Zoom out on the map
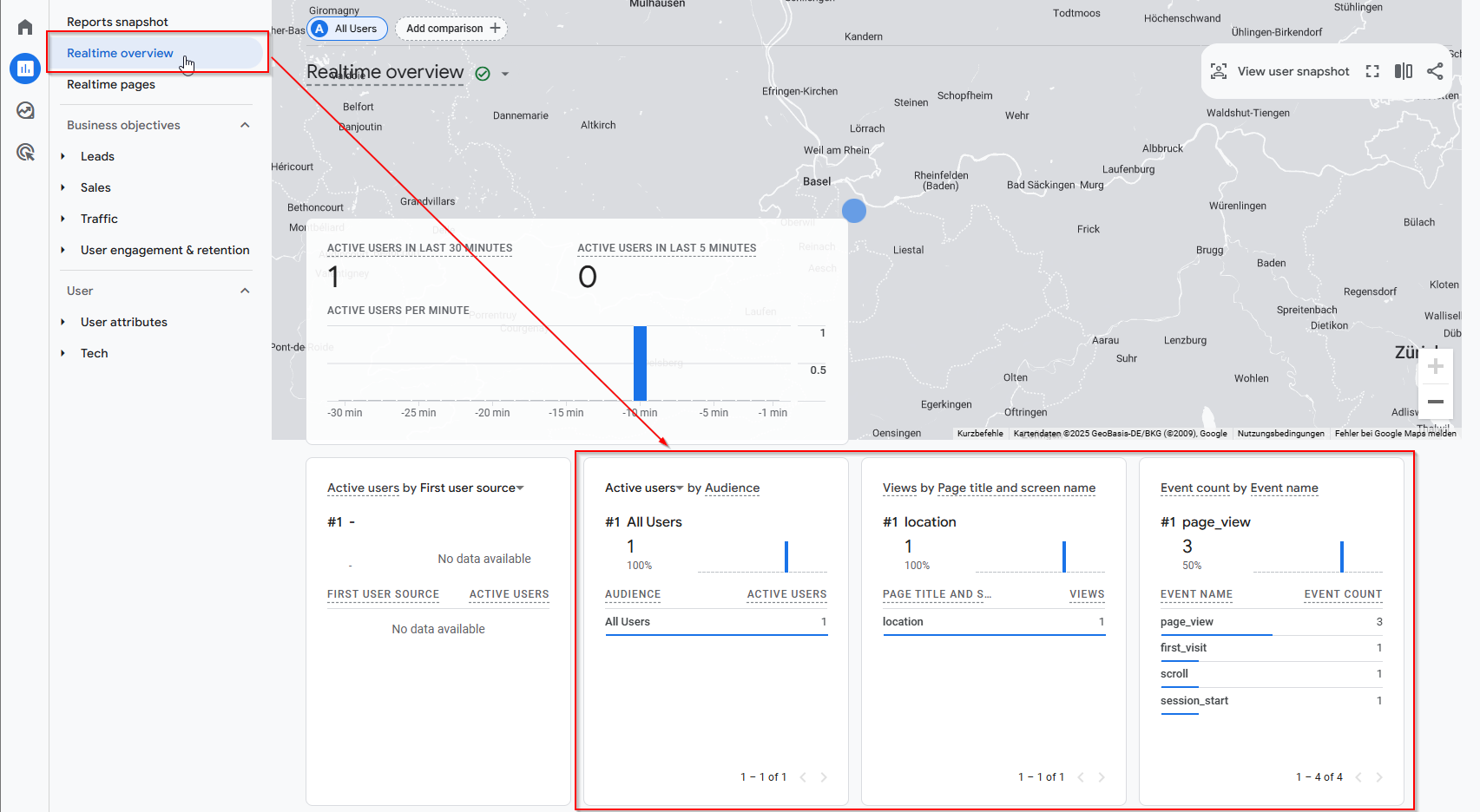Viewport: 1480px width, 812px height. pos(1436,402)
